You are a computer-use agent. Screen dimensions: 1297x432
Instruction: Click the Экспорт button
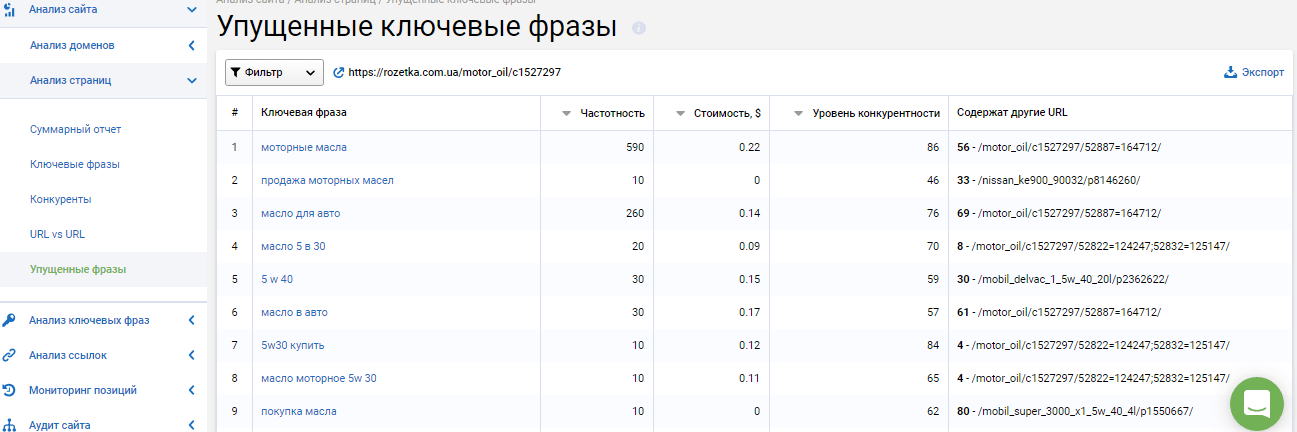pyautogui.click(x=1253, y=73)
